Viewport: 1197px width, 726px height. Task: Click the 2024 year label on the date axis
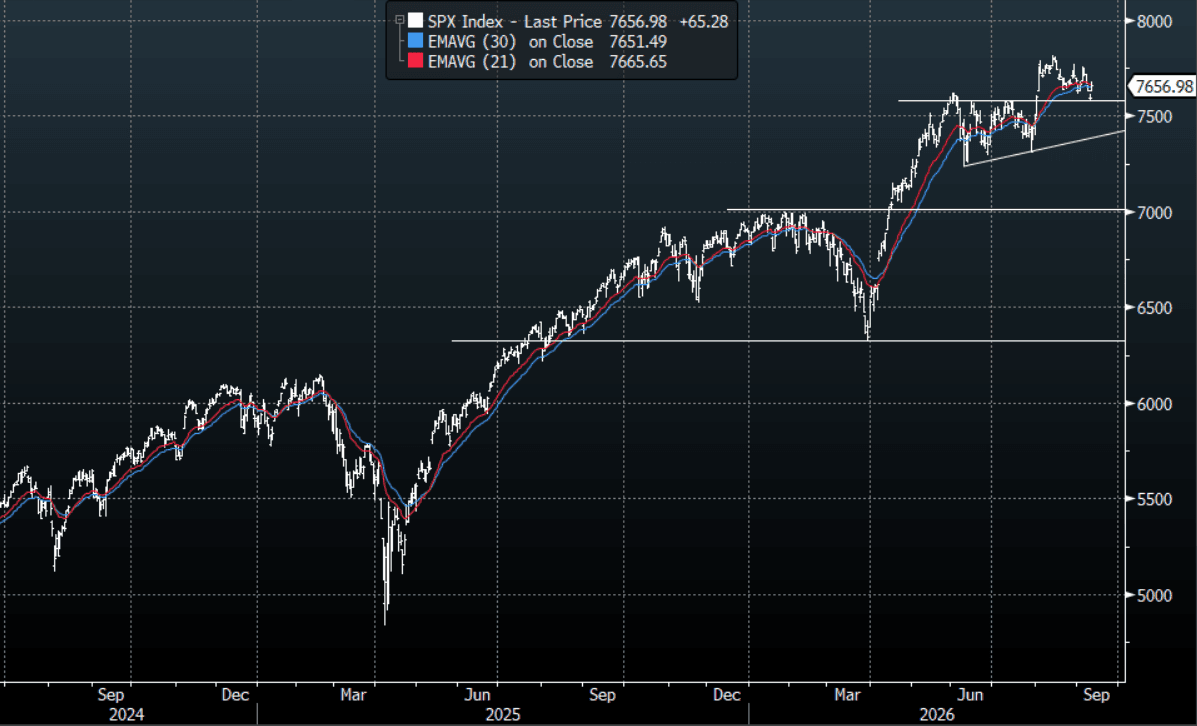pyautogui.click(x=129, y=715)
